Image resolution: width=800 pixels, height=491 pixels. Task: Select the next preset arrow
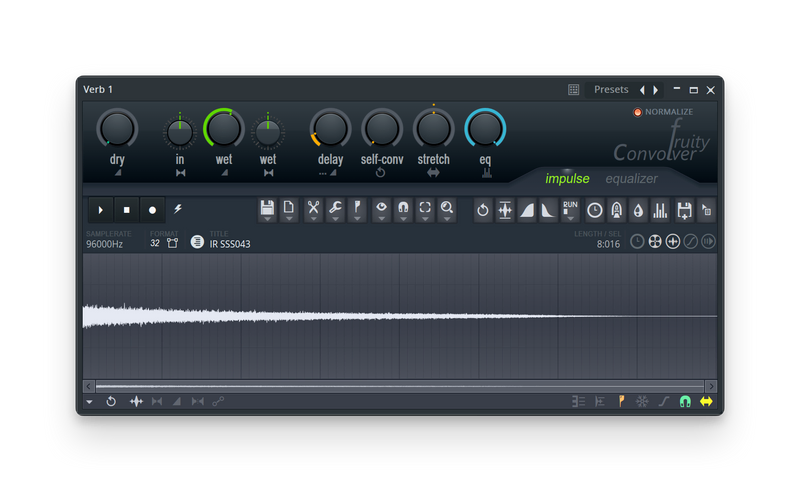[656, 90]
